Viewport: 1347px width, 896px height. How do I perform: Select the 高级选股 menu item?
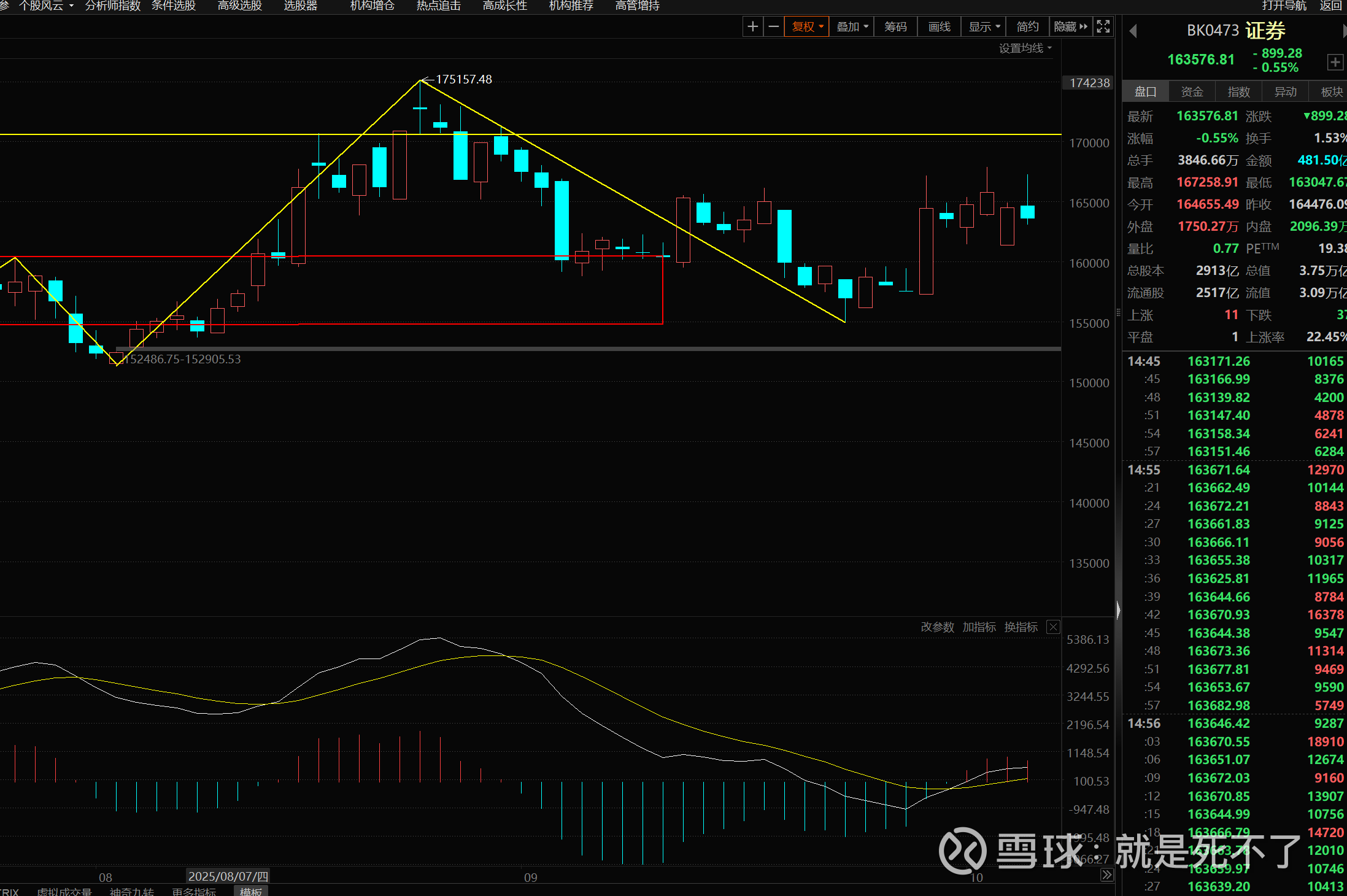pos(240,6)
